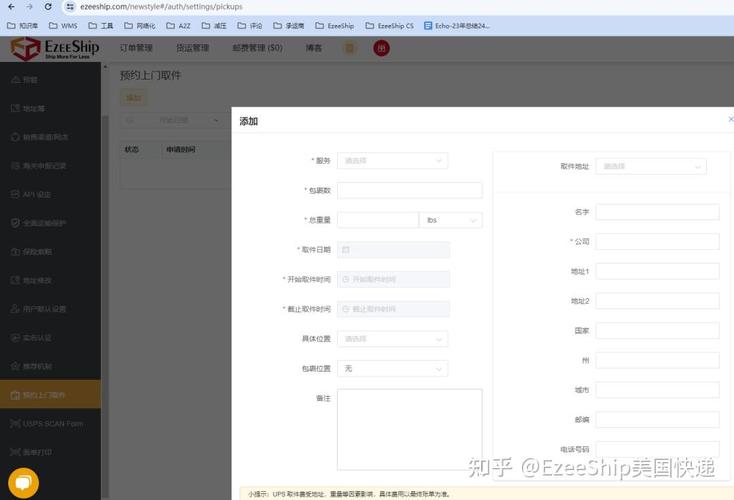Viewport: 734px width, 500px height.
Task: Click the 国家 input field
Action: [x=657, y=331]
